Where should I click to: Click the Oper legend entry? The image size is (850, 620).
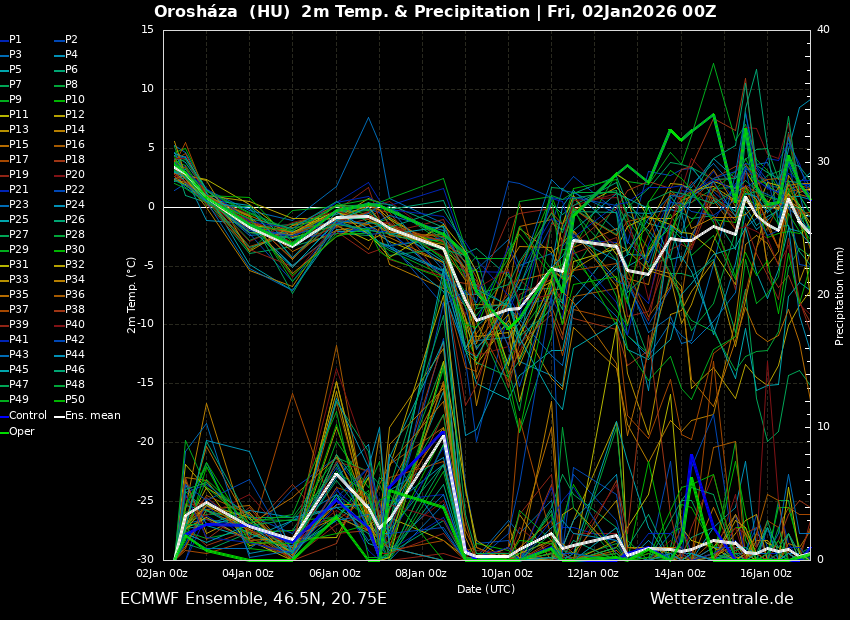(21, 431)
